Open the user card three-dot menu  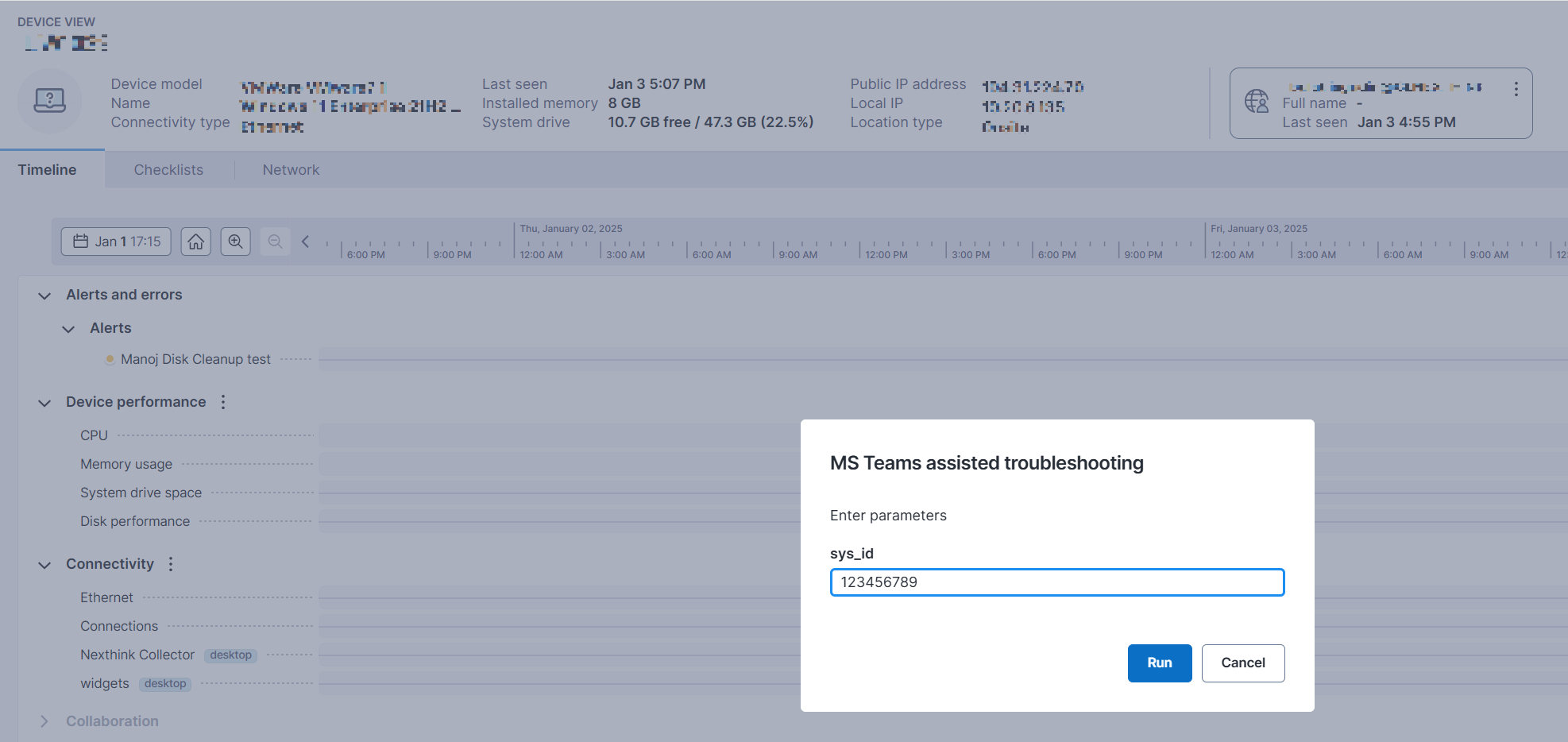[x=1516, y=89]
